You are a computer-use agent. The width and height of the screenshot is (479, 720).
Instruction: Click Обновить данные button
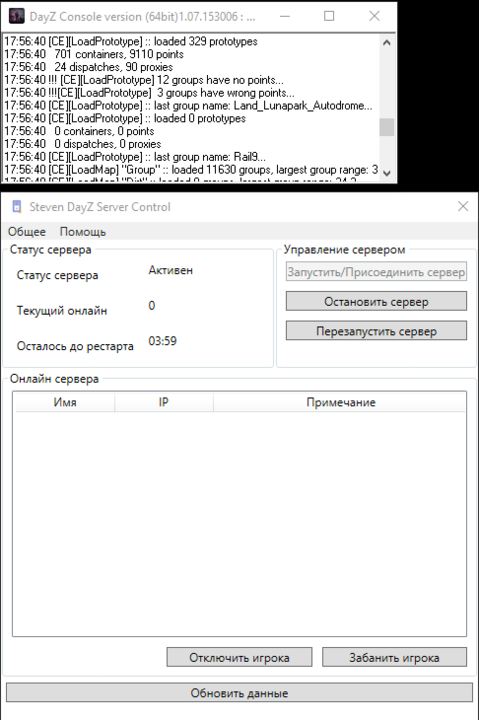tap(239, 692)
